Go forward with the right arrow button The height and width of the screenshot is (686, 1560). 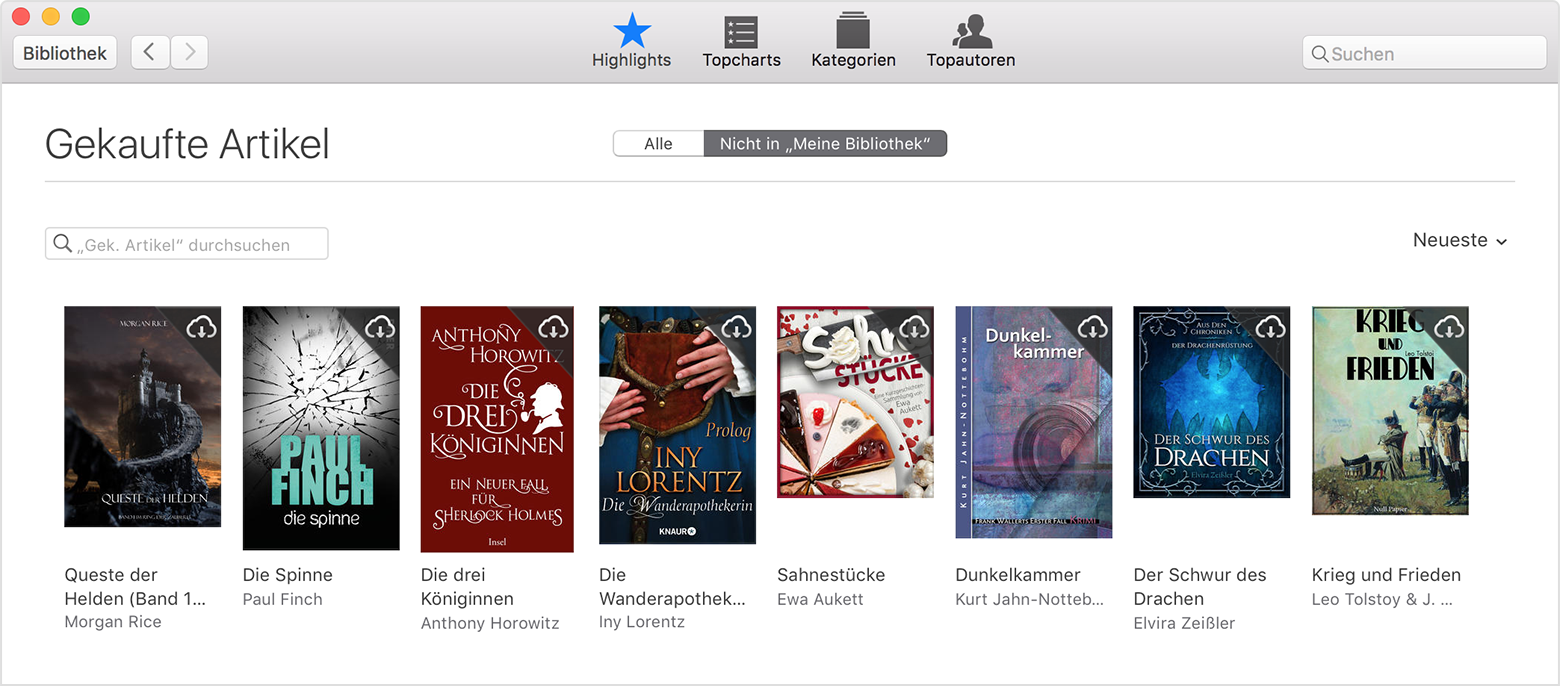189,53
